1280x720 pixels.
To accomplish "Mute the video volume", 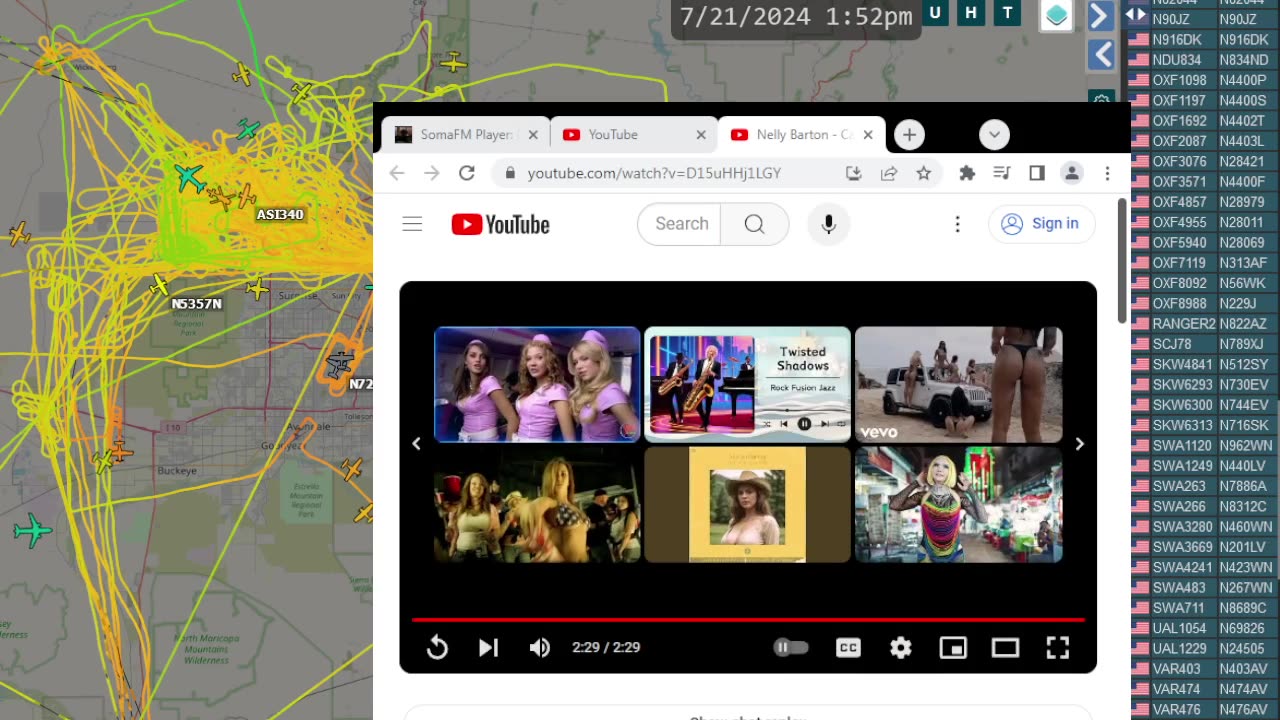I will [540, 648].
